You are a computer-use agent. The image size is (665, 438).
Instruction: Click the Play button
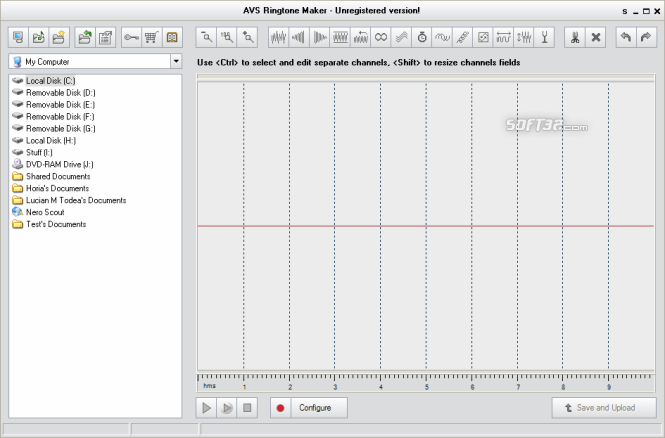click(x=206, y=408)
